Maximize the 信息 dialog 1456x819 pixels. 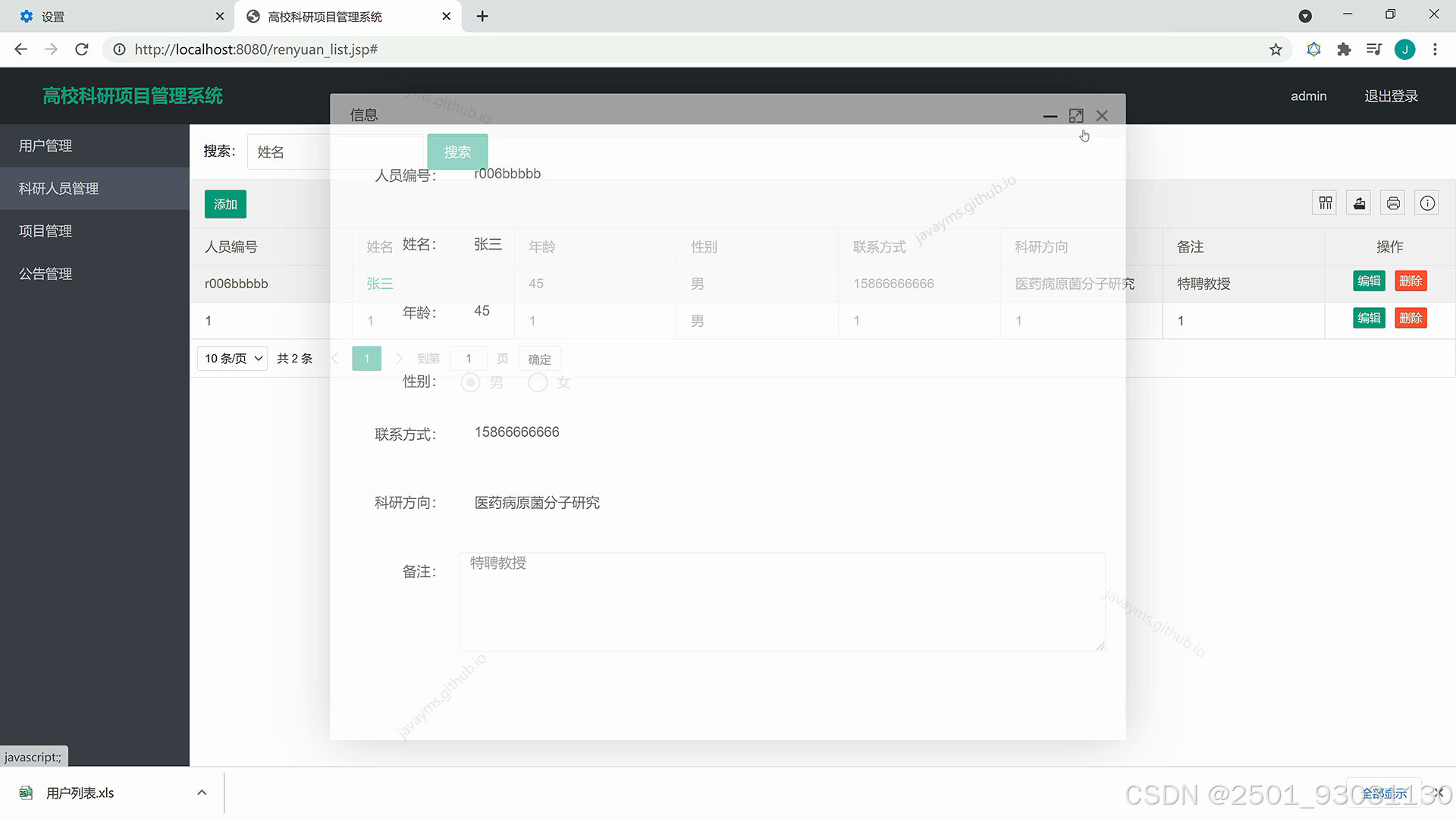click(1076, 116)
